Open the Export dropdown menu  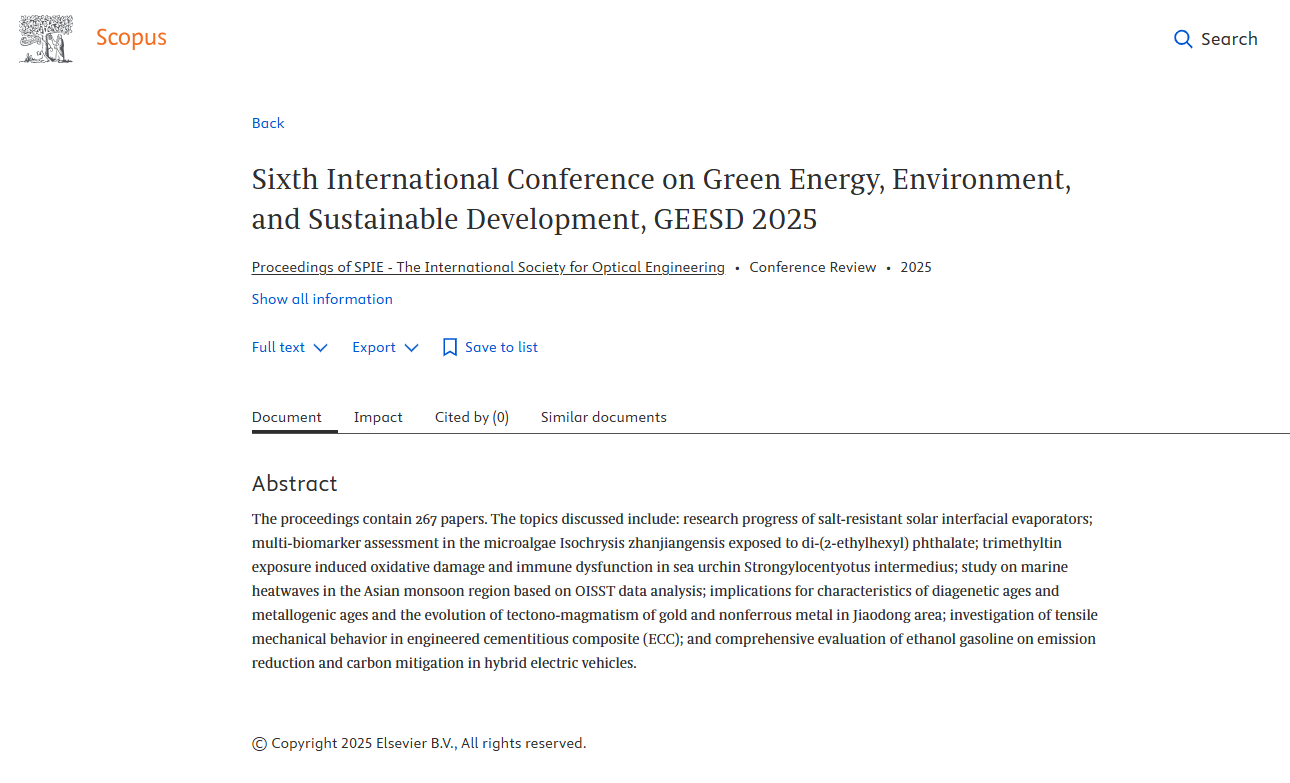click(374, 347)
